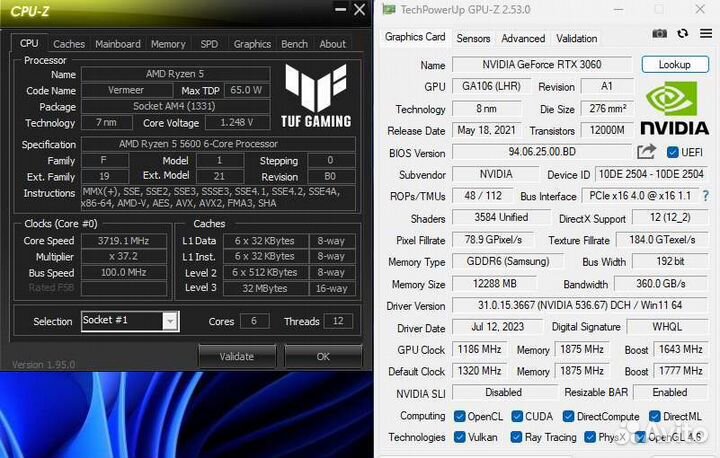Minimize the CPU-Z window

pos(340,9)
